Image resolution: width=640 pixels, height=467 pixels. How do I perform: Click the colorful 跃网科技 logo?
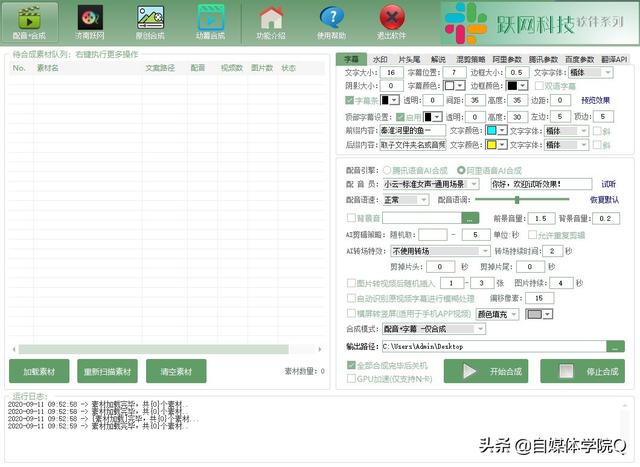[x=465, y=24]
